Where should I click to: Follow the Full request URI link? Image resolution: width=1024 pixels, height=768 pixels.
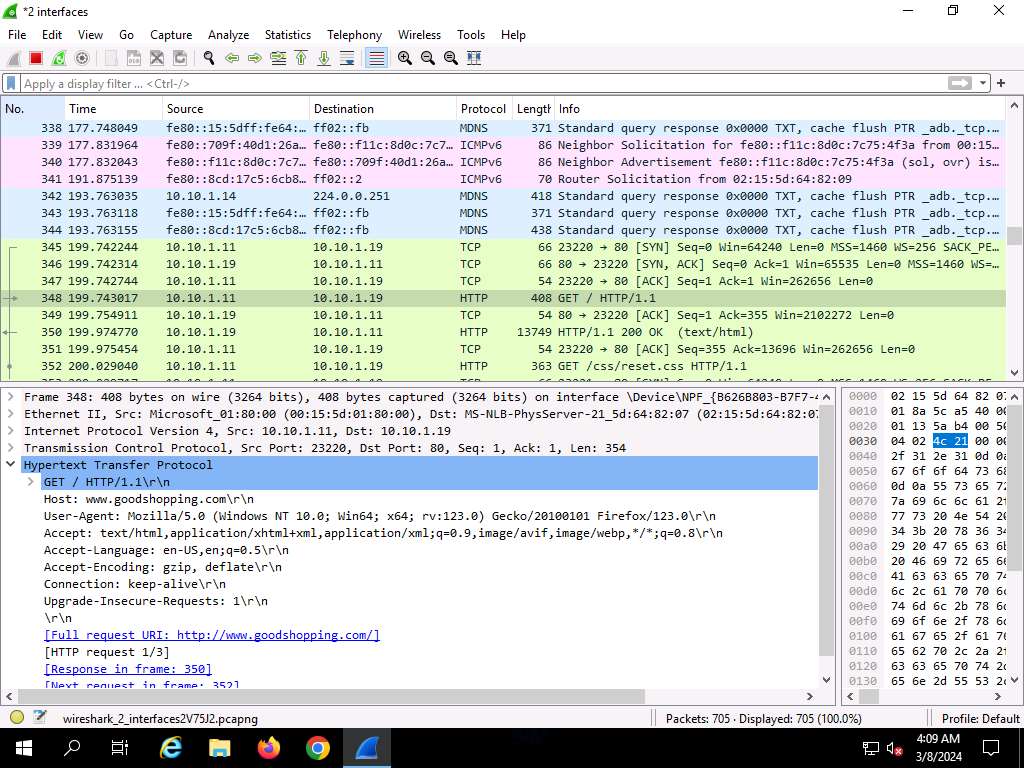click(x=211, y=635)
